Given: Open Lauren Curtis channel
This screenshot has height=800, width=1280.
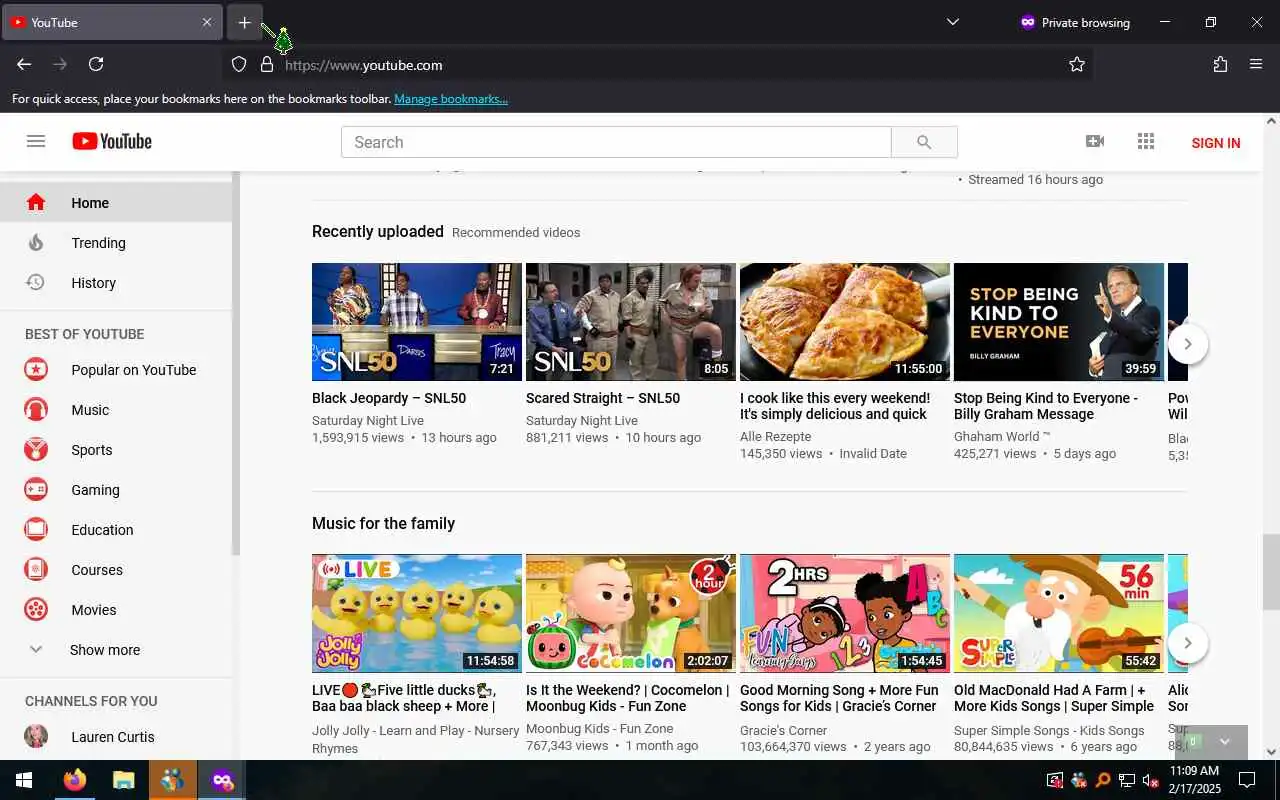Looking at the screenshot, I should 116,737.
